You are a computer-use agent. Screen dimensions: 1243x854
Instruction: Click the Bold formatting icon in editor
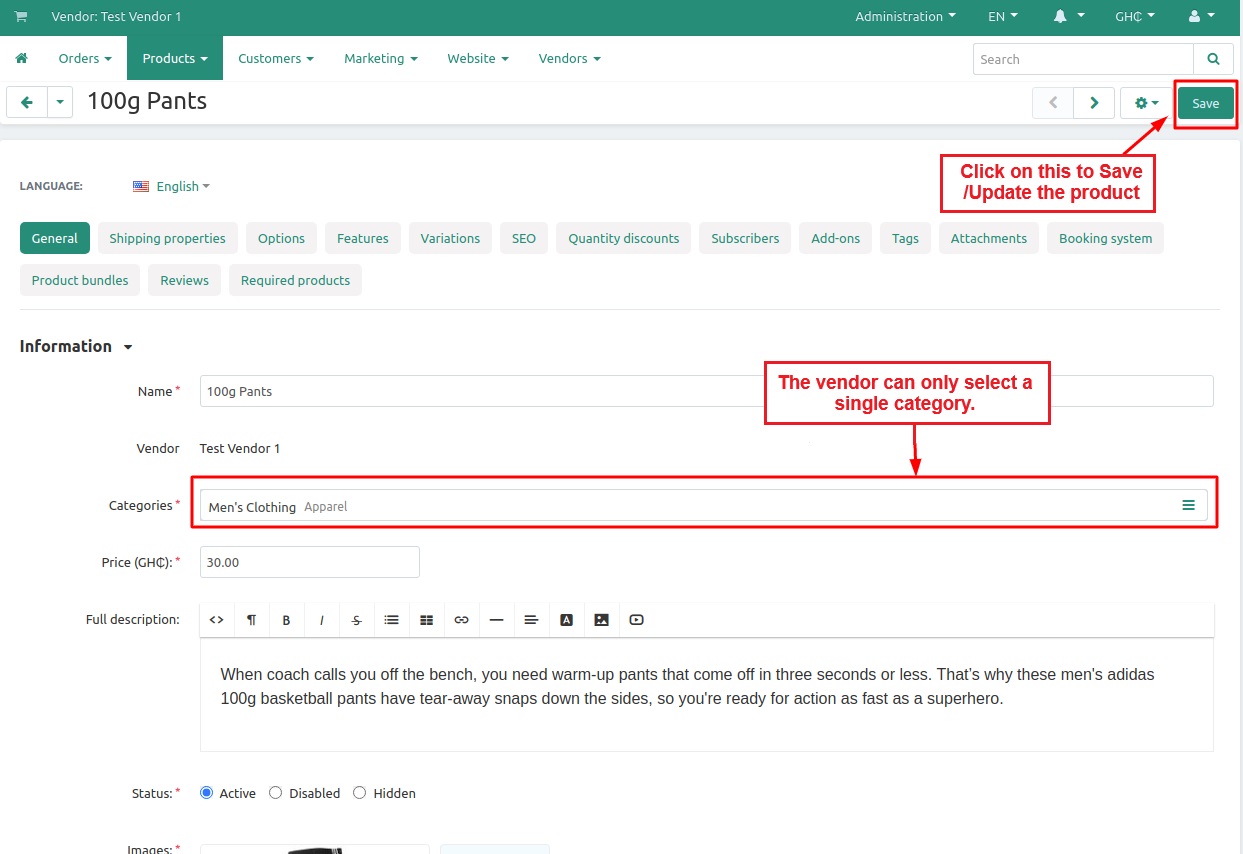point(286,620)
